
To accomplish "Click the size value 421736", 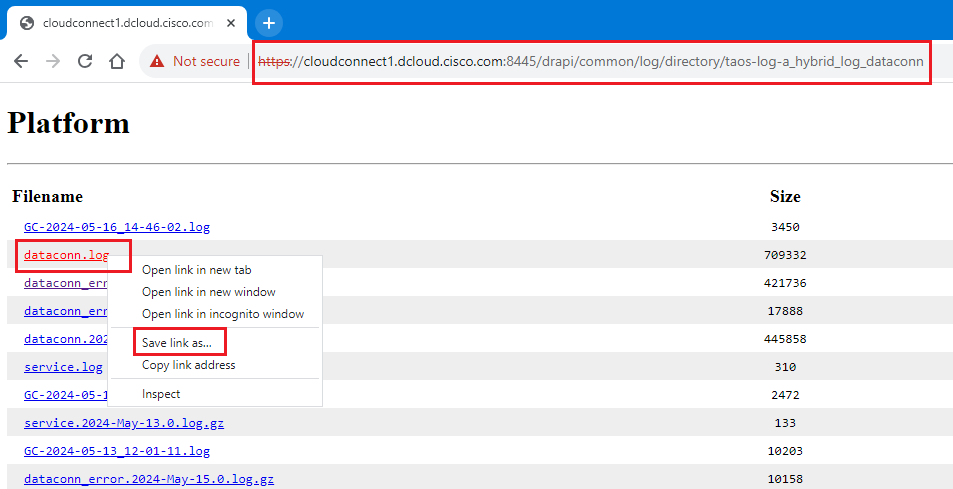I will (785, 283).
